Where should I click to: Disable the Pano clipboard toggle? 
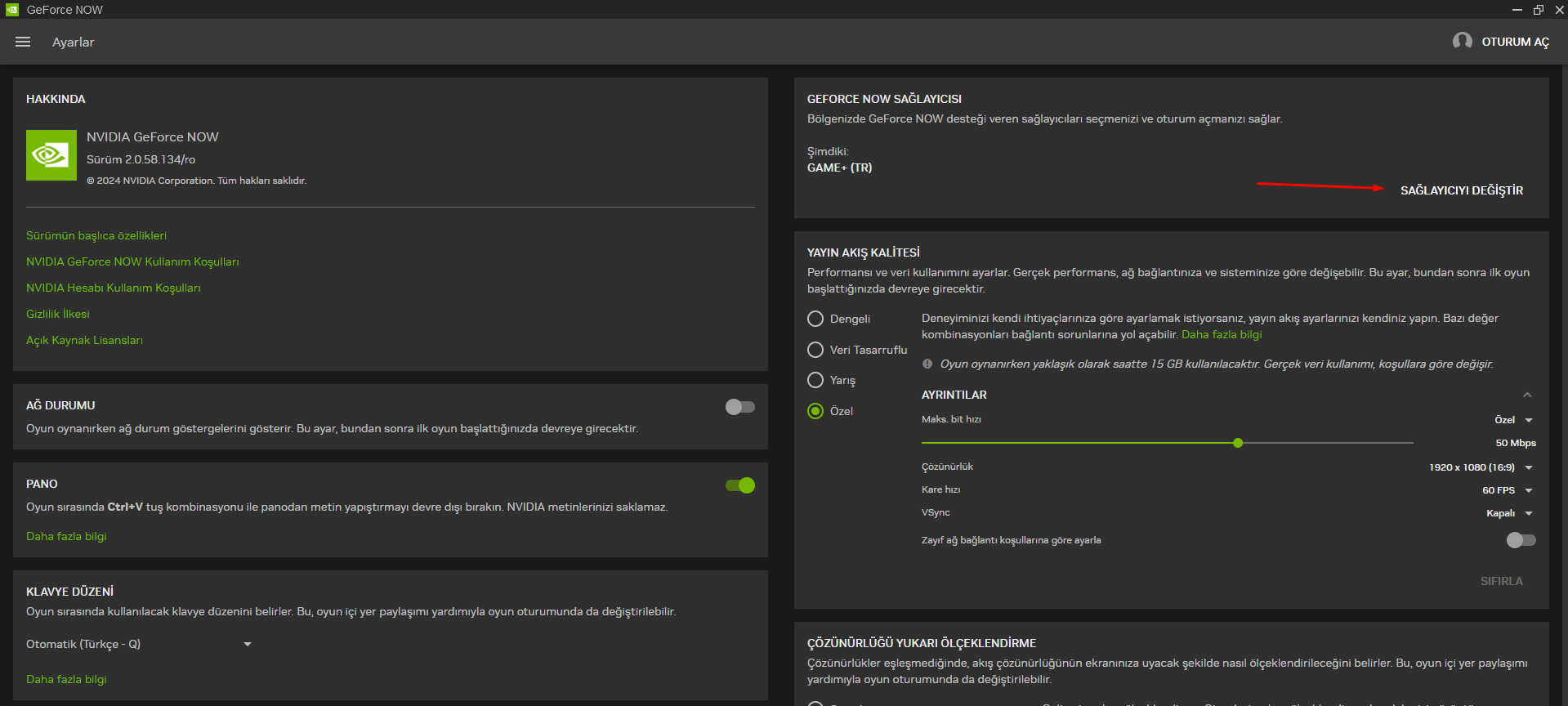pyautogui.click(x=739, y=485)
